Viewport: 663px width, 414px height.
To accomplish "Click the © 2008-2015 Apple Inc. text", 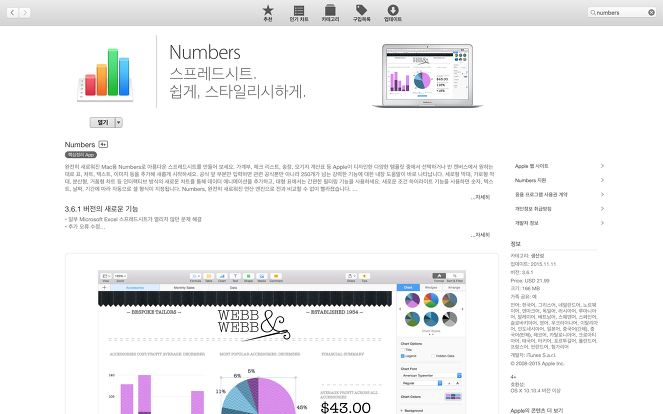I will tap(537, 363).
